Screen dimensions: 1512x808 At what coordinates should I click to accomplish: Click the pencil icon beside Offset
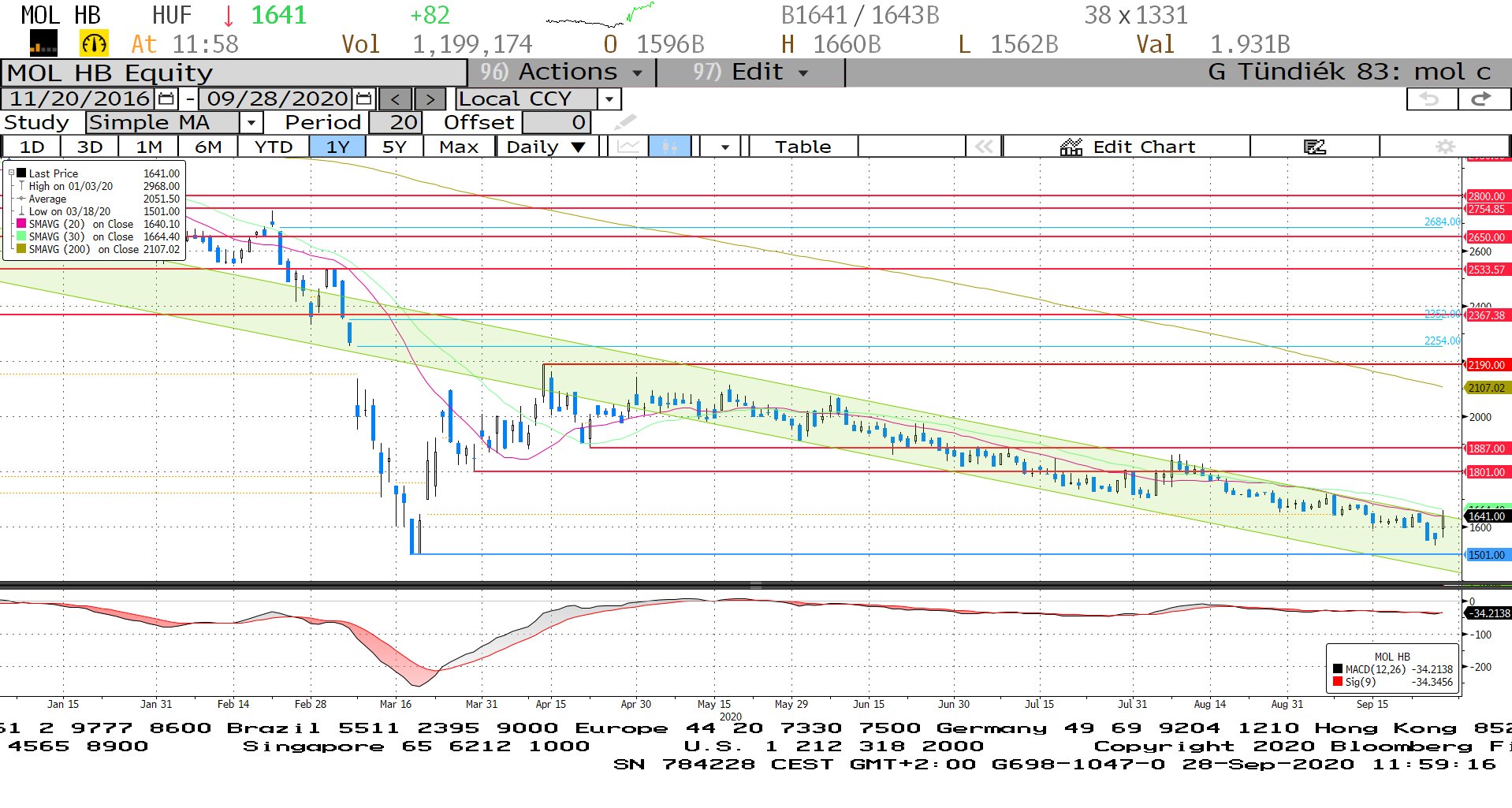pyautogui.click(x=625, y=122)
